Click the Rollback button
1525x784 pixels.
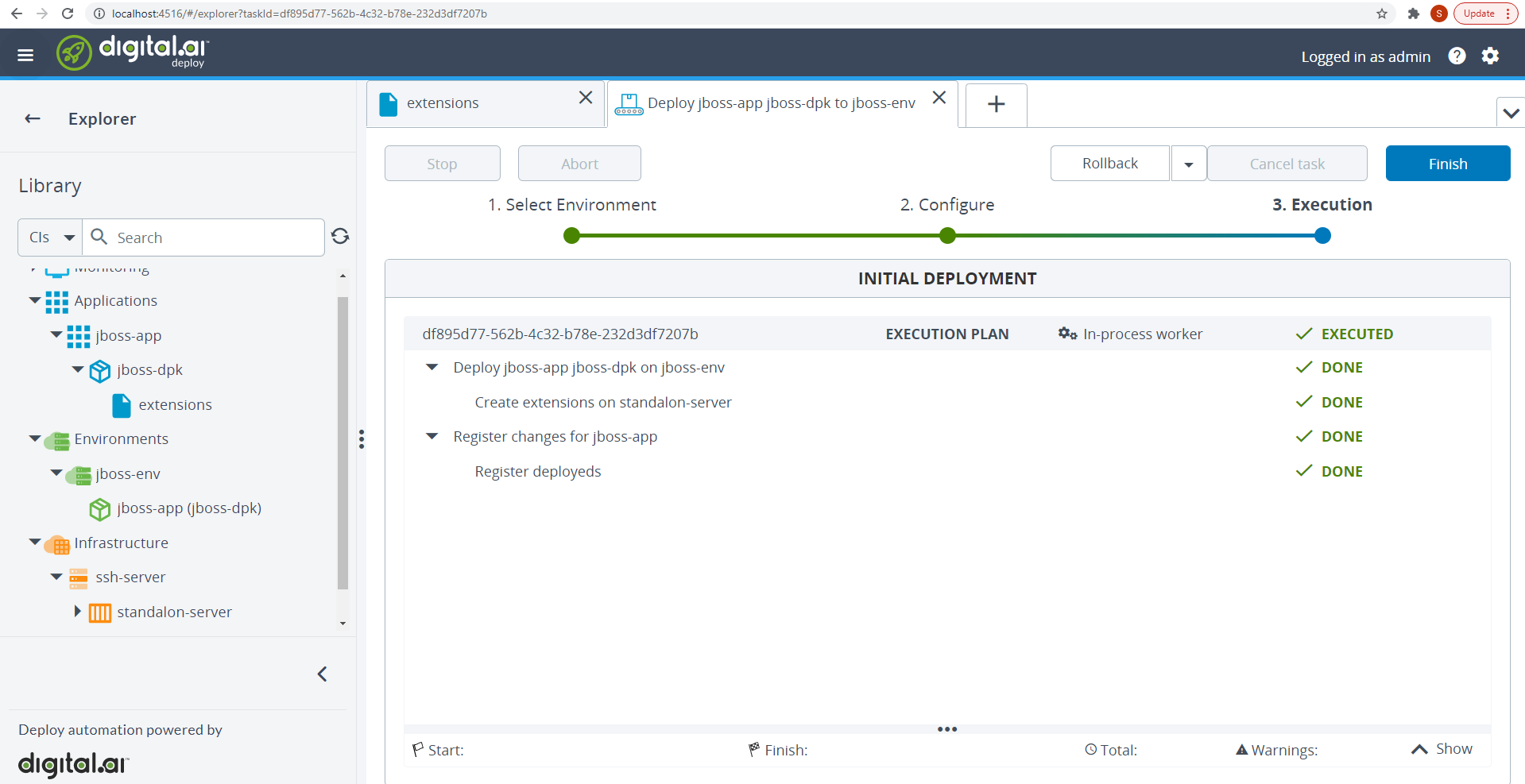click(x=1109, y=163)
